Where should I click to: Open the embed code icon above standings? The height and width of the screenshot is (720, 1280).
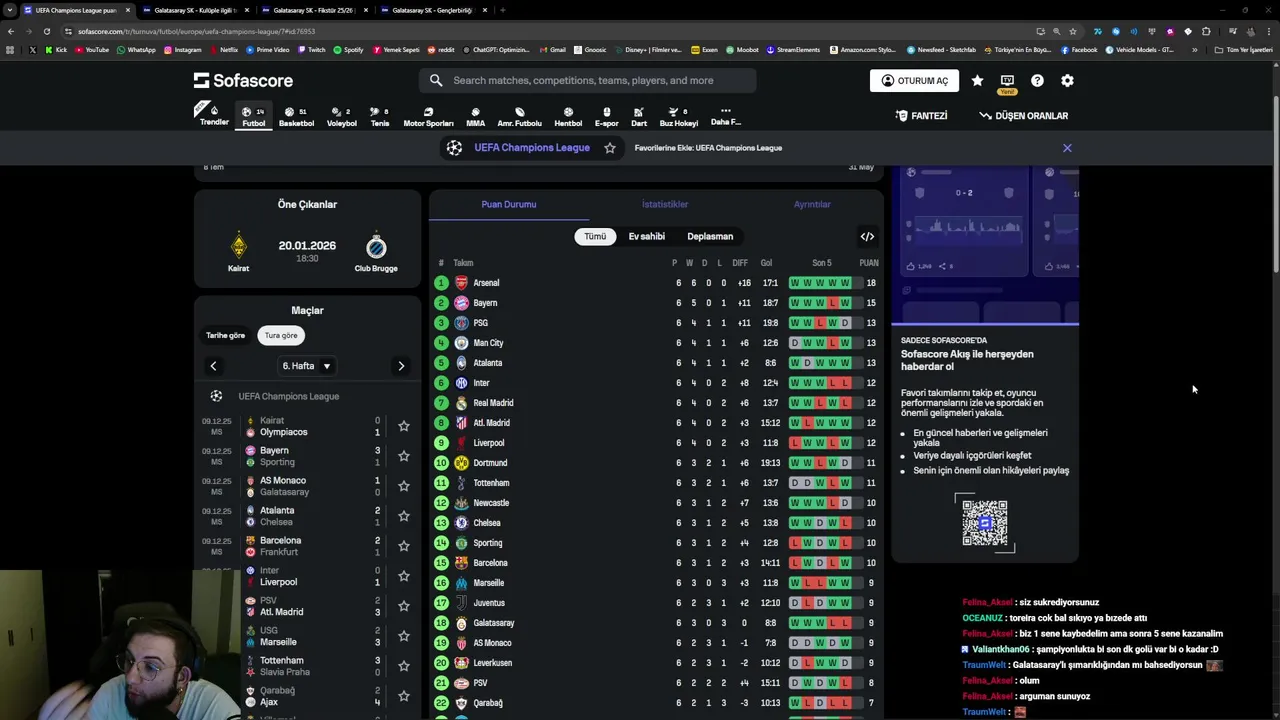click(867, 237)
